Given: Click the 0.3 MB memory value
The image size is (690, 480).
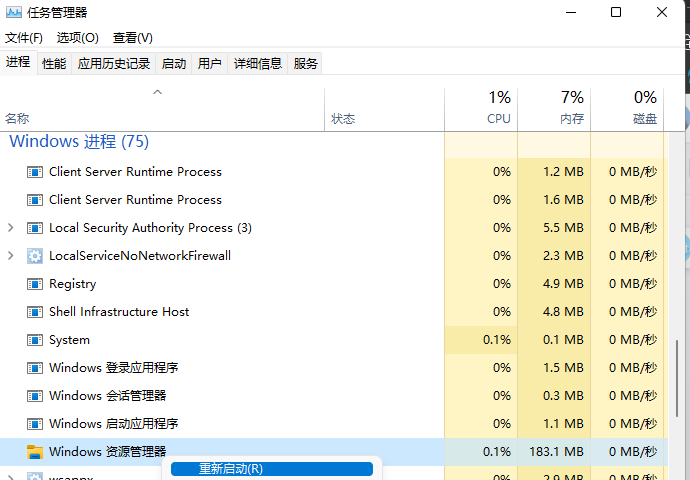Looking at the screenshot, I should pos(563,396).
